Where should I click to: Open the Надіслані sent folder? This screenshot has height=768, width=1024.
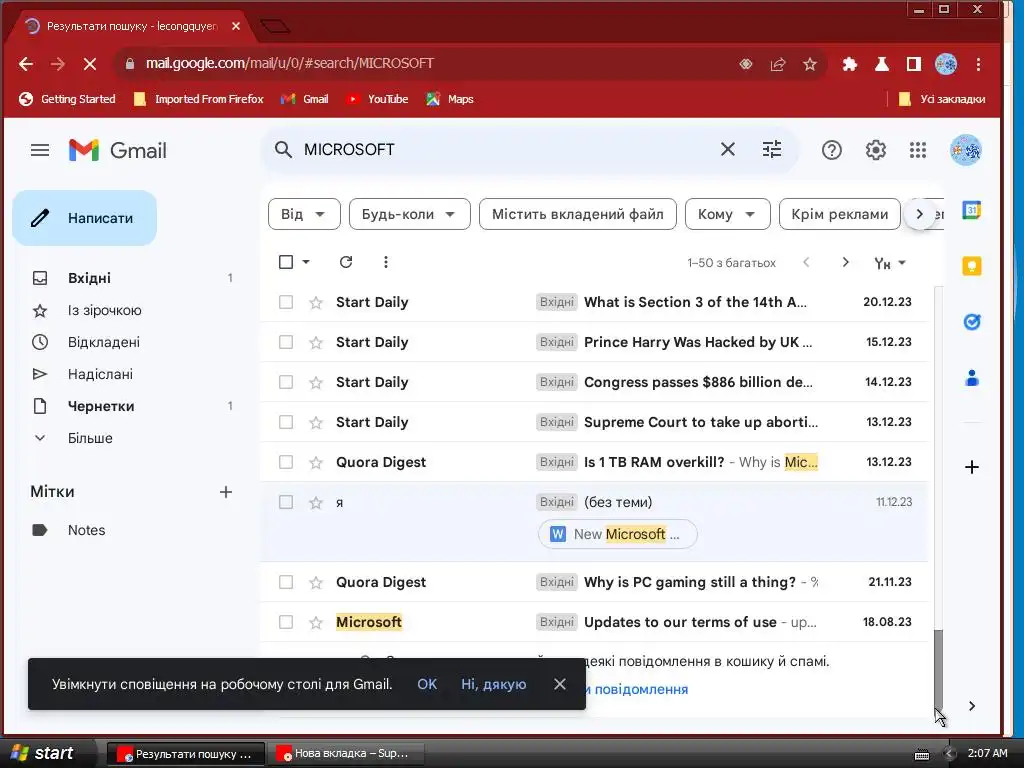(101, 374)
